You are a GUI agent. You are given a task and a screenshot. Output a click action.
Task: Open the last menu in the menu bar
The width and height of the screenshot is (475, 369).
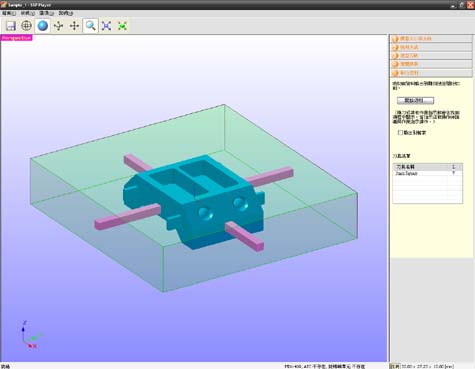(66, 13)
